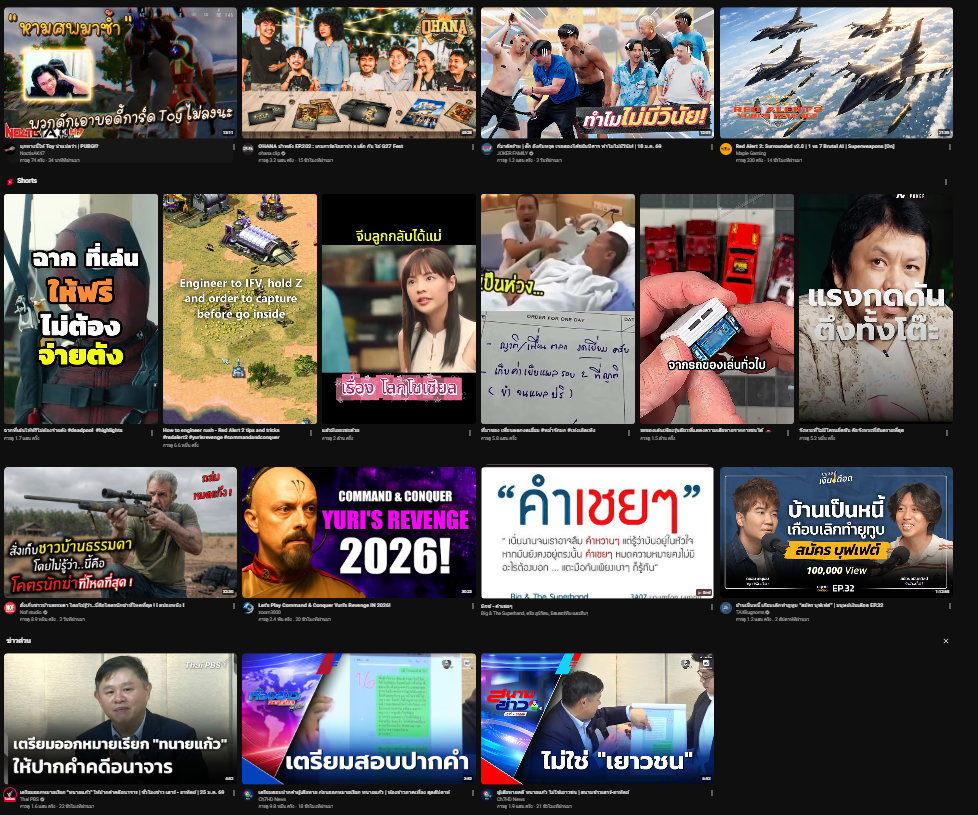Dismiss the news section with the X

(x=945, y=640)
